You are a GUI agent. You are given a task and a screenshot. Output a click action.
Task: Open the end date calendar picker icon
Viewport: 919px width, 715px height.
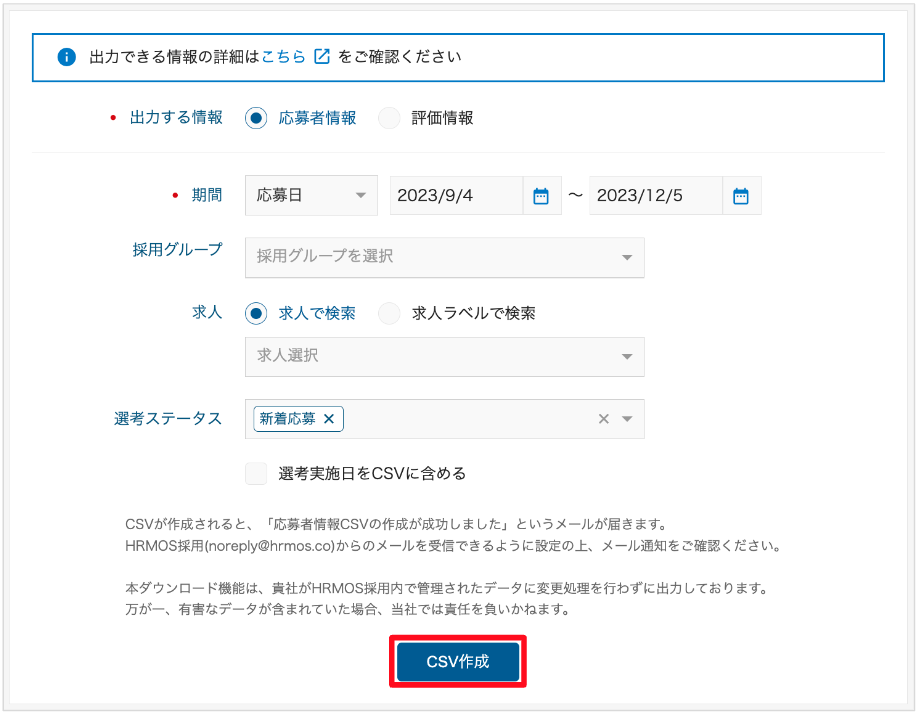741,196
